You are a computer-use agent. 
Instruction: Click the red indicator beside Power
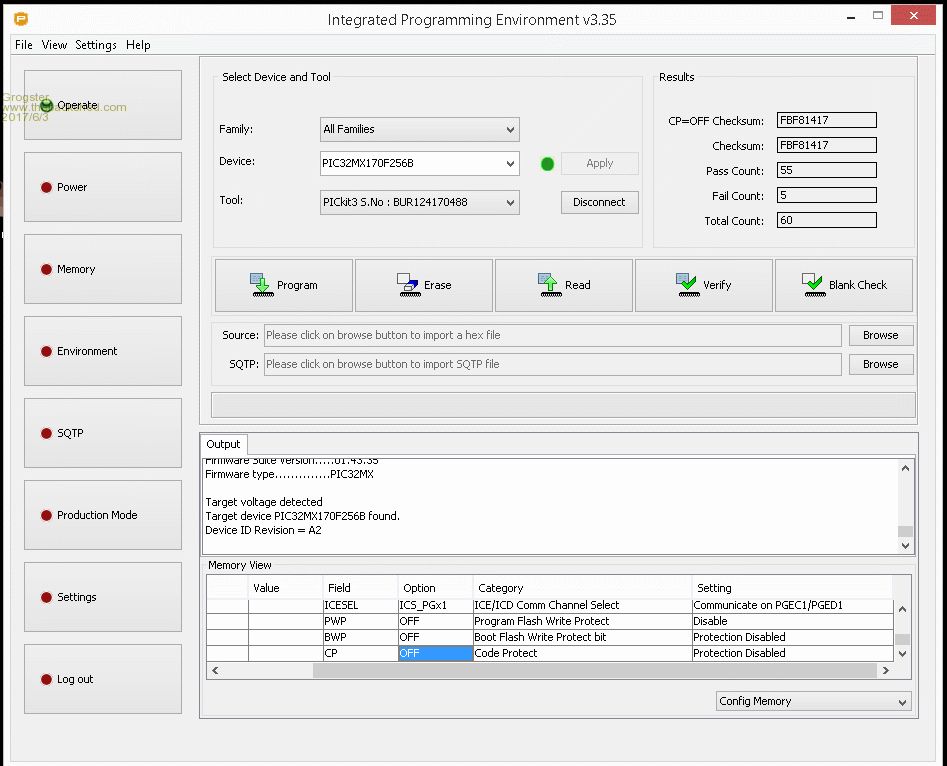tap(46, 188)
